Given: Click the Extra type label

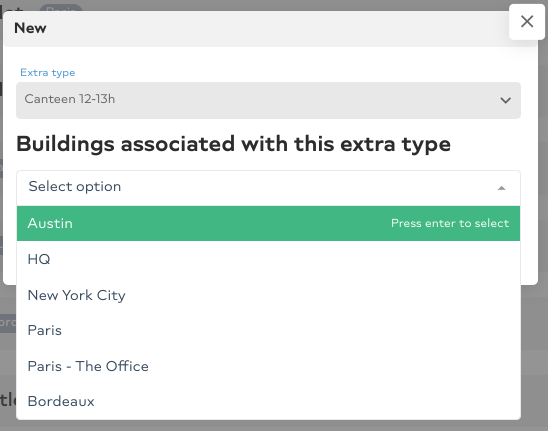Looking at the screenshot, I should [x=48, y=72].
